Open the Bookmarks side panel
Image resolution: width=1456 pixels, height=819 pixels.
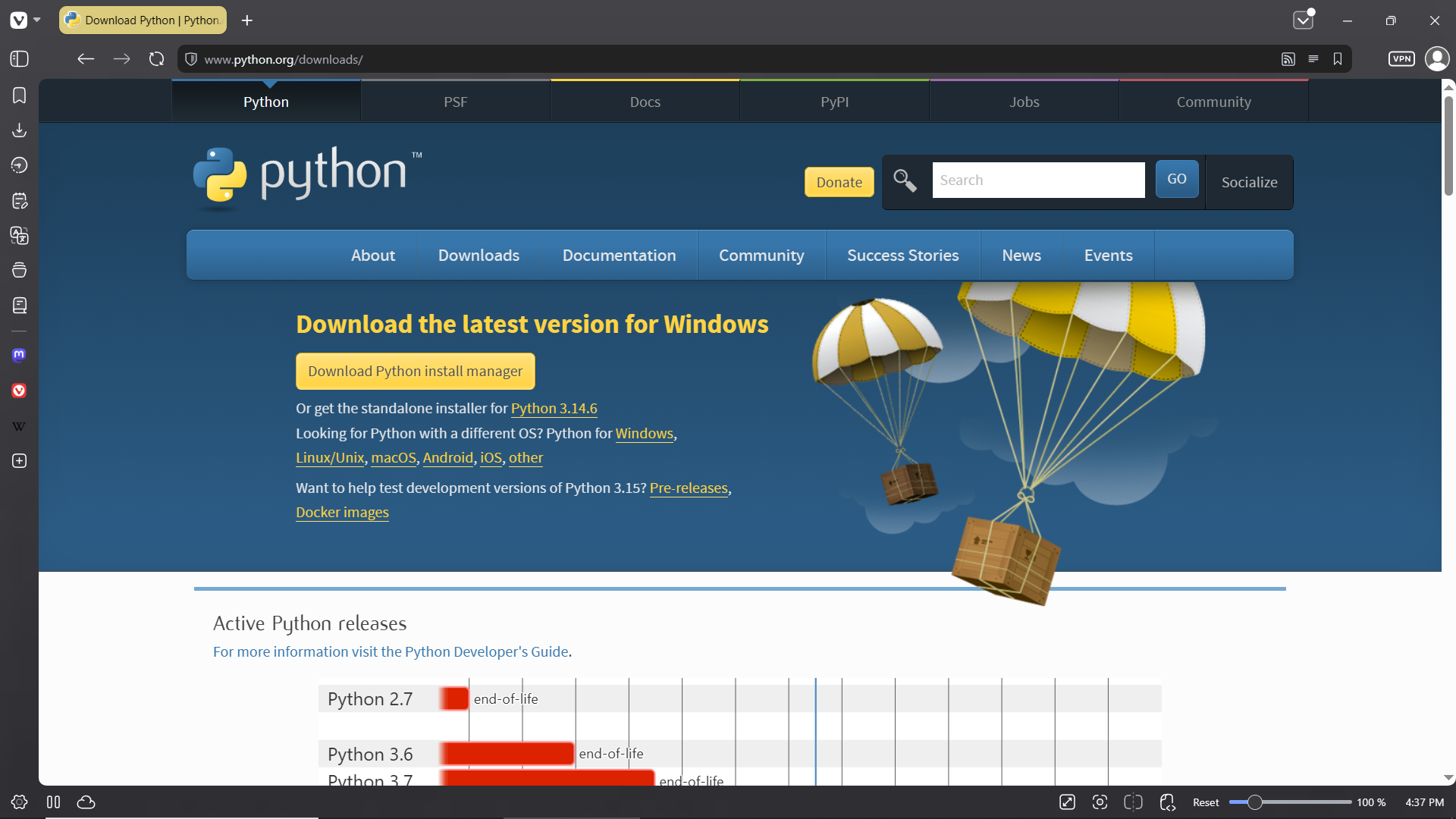[20, 96]
